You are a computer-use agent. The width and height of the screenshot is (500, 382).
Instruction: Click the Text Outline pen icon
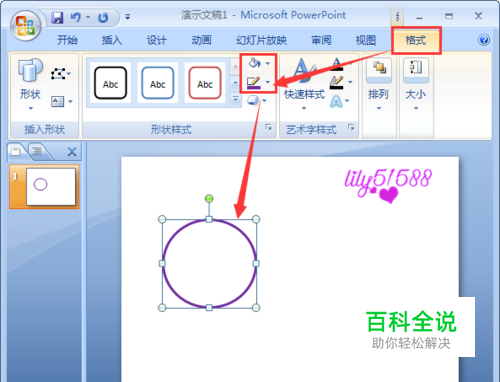click(x=337, y=82)
